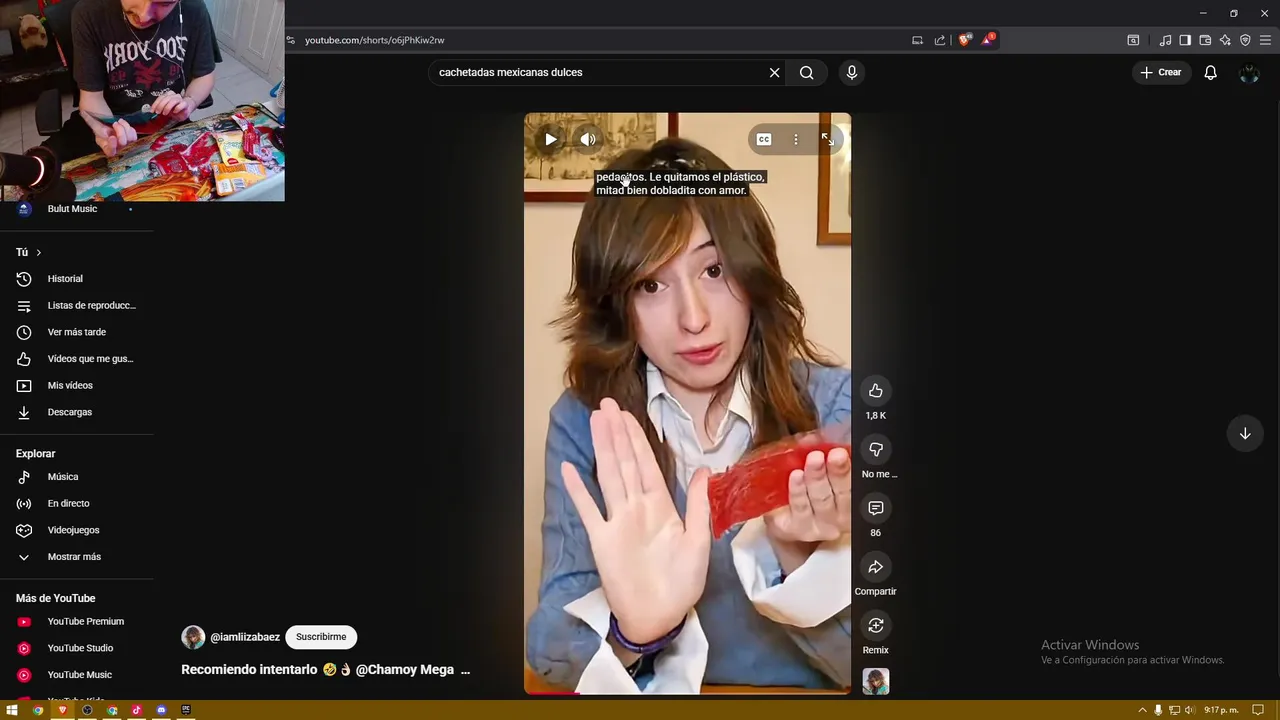Clear the search box with X
The image size is (1280, 720).
774,72
